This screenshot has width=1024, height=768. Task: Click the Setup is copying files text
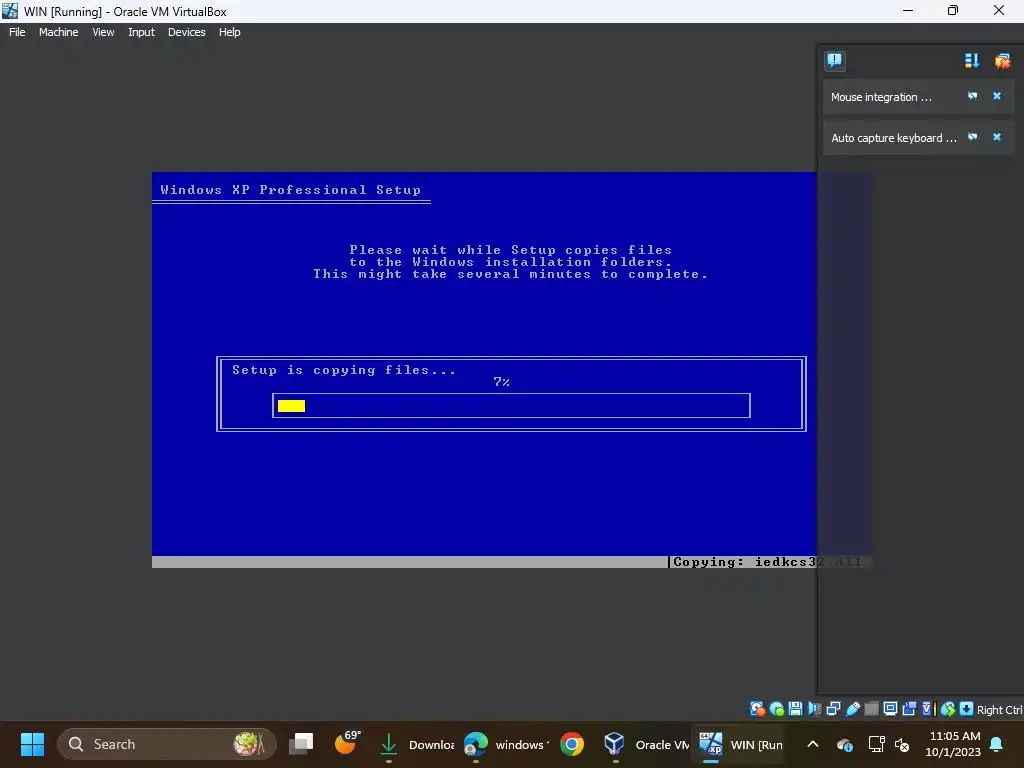click(344, 370)
